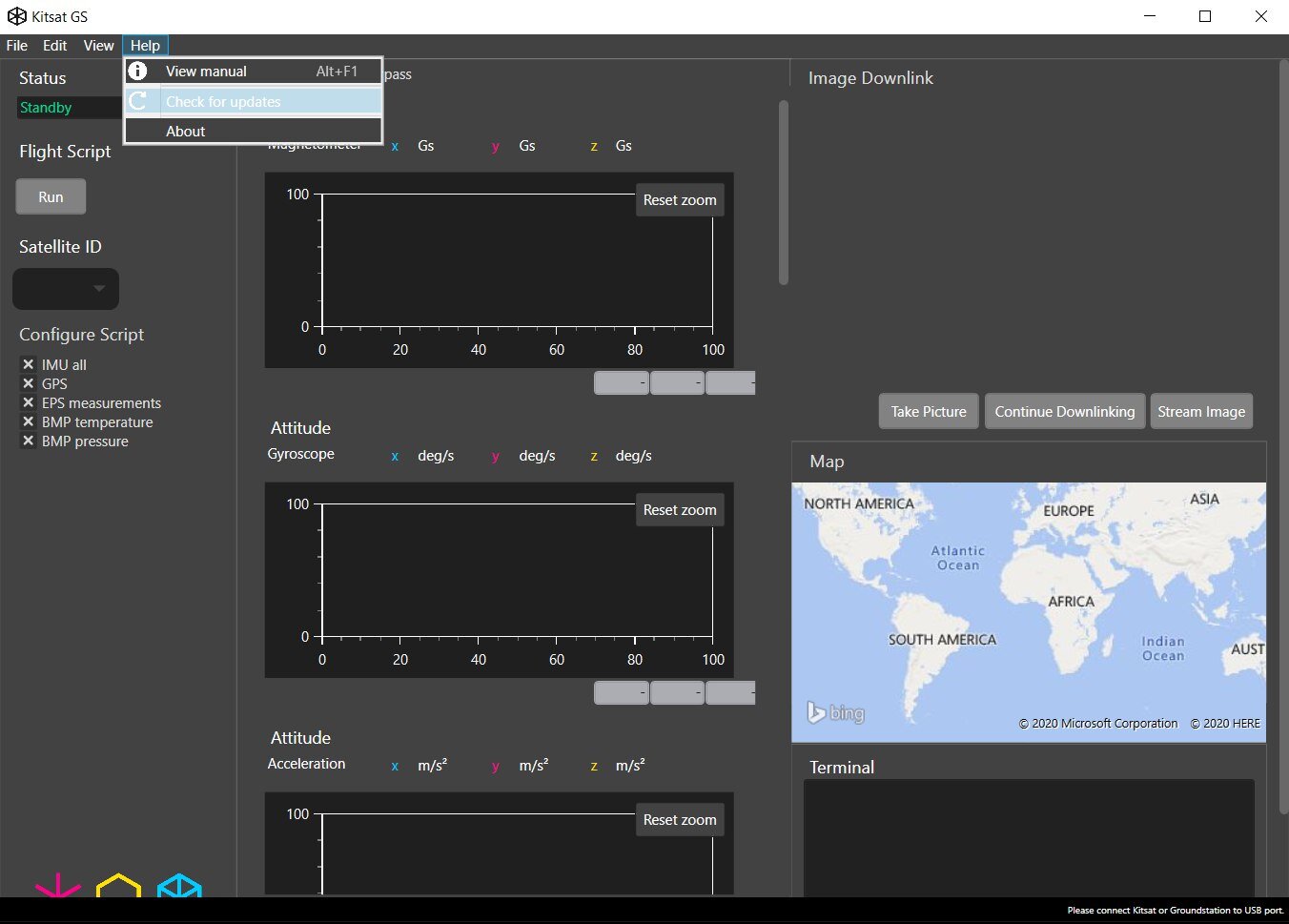Disable the EPS measurements checkbox
The width and height of the screenshot is (1289, 924).
(29, 402)
